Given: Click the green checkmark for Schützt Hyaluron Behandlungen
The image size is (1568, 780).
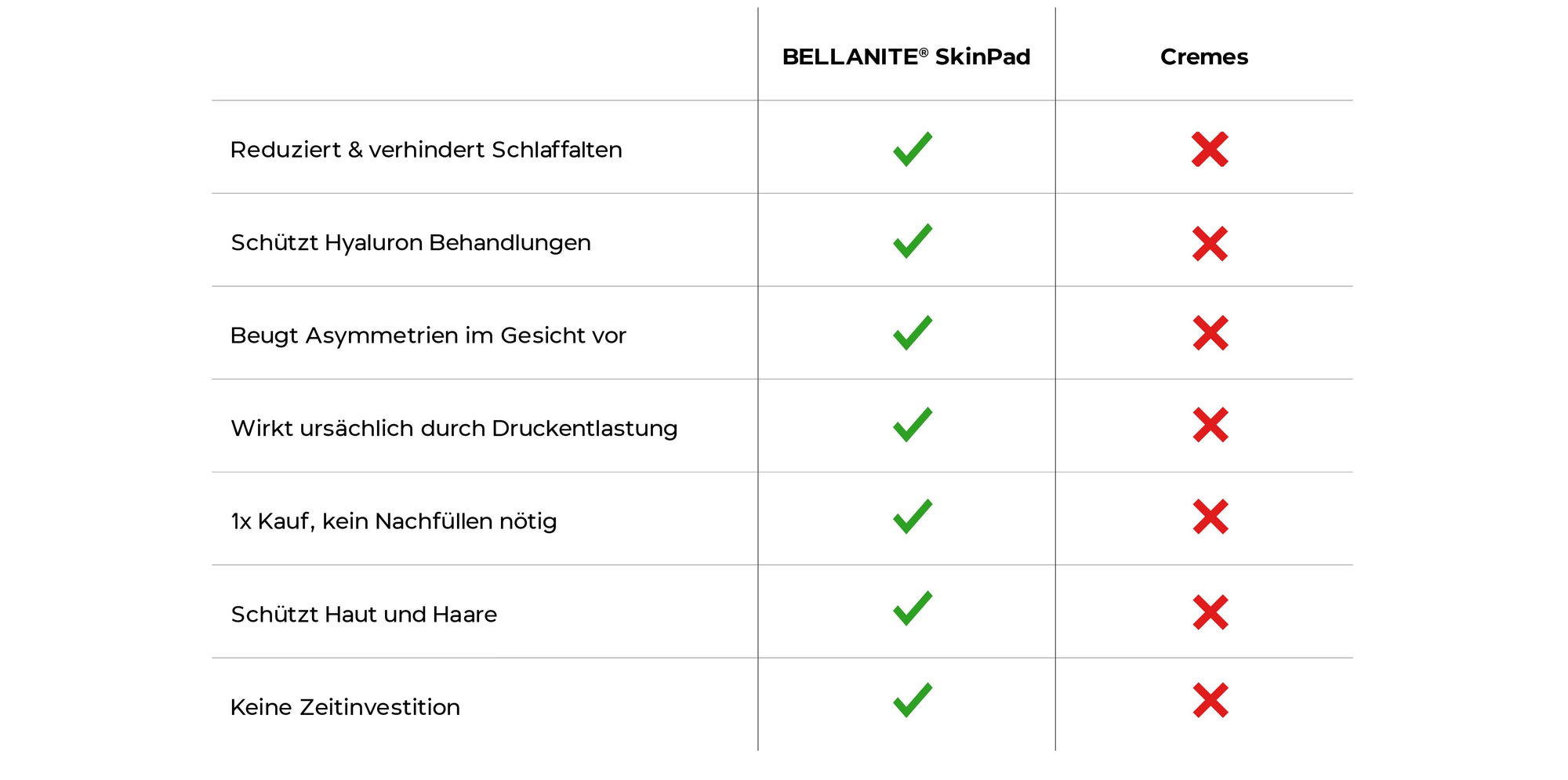Looking at the screenshot, I should (913, 241).
